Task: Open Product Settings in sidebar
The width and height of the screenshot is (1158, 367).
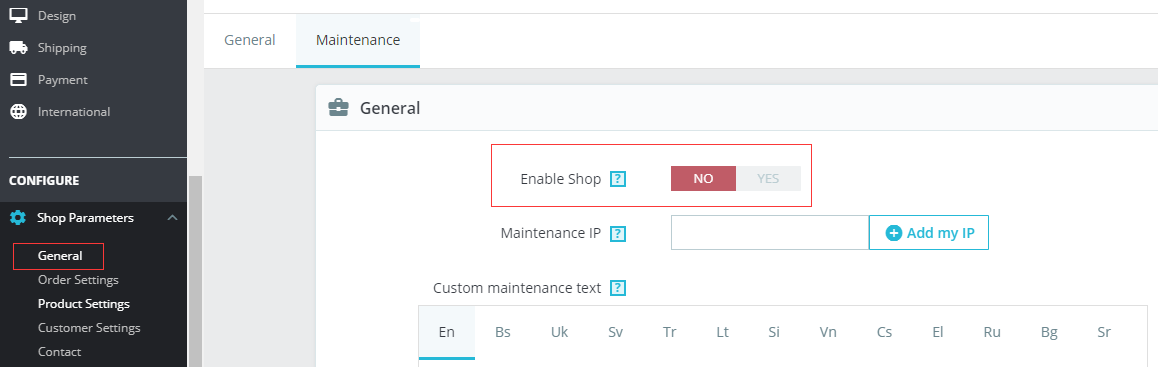Action: [83, 303]
